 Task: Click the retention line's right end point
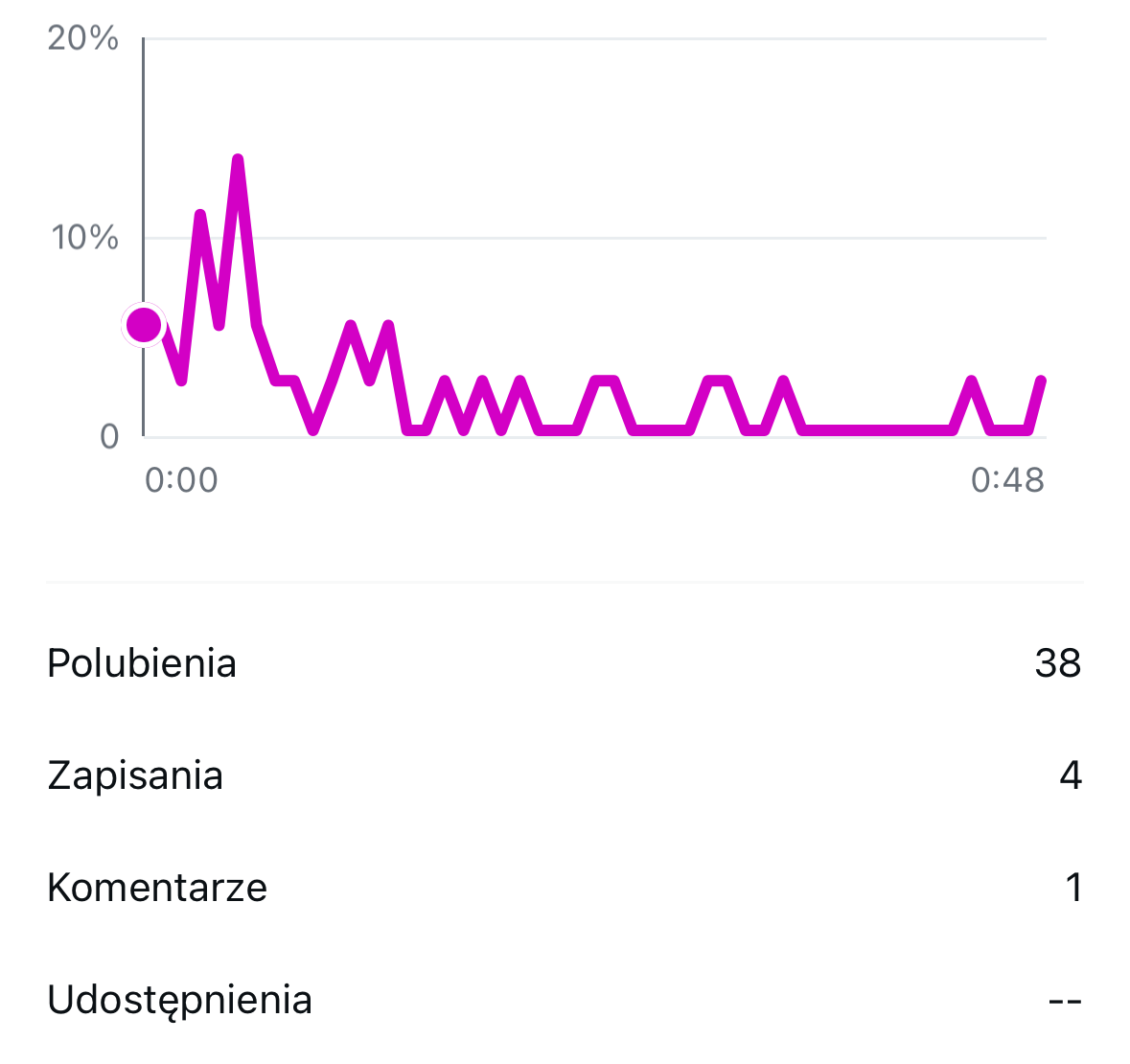click(x=1042, y=382)
